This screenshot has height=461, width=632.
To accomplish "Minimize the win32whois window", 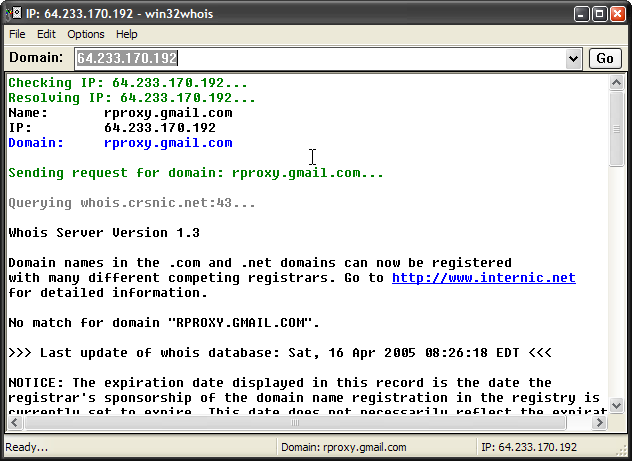I will (581, 14).
